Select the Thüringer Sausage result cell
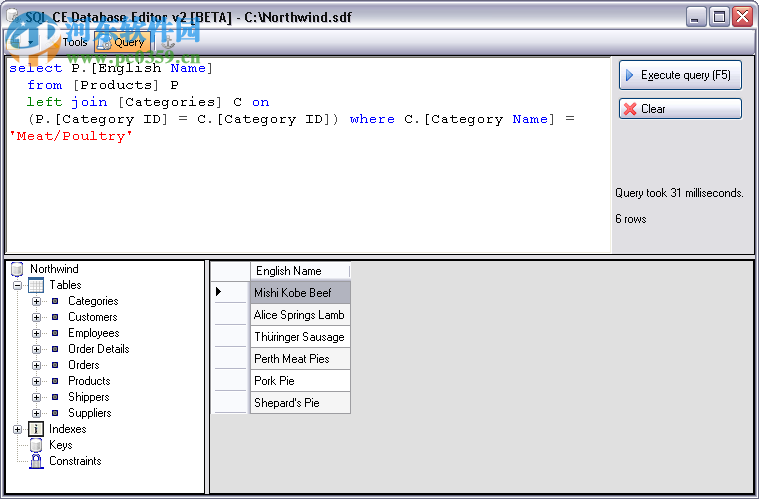This screenshot has width=759, height=499. click(300, 337)
